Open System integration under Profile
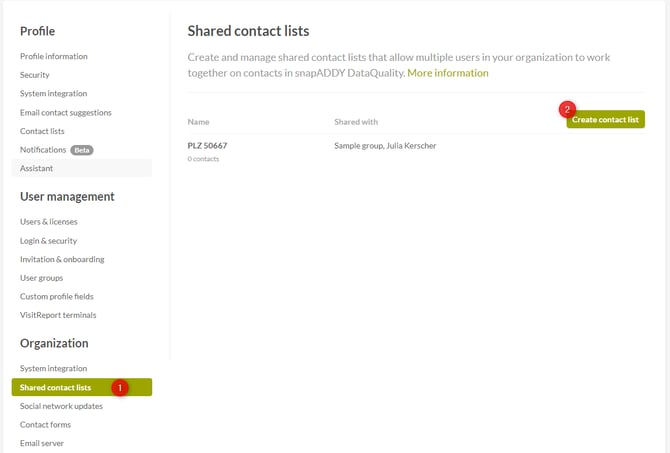The width and height of the screenshot is (670, 453). pyautogui.click(x=53, y=94)
